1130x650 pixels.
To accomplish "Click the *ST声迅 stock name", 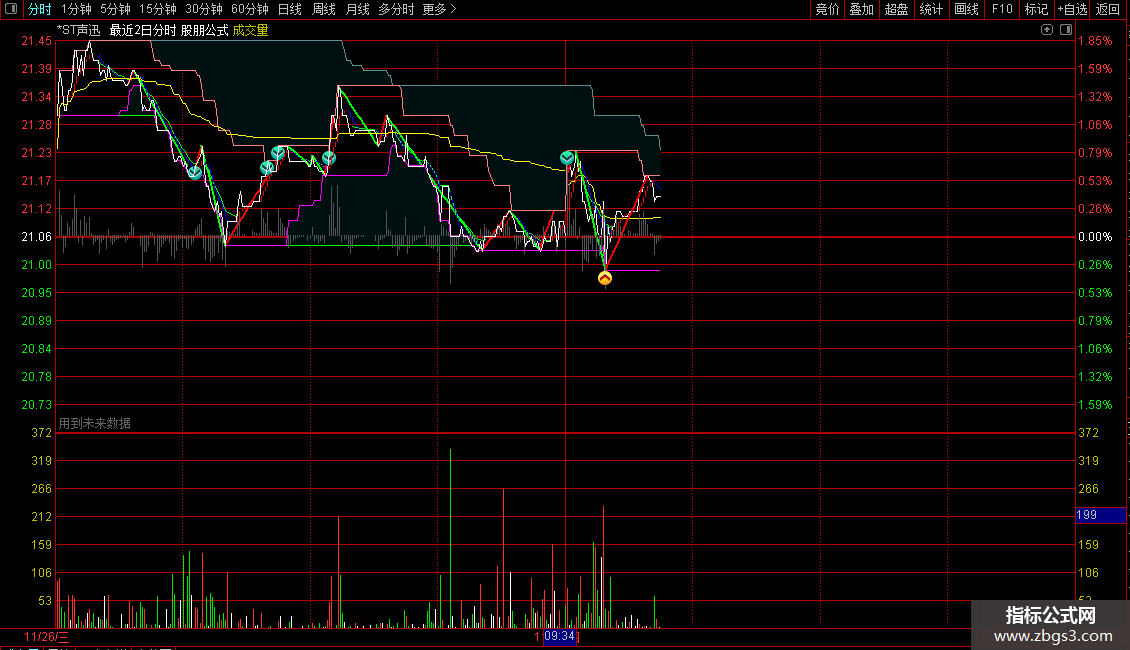I will point(79,30).
